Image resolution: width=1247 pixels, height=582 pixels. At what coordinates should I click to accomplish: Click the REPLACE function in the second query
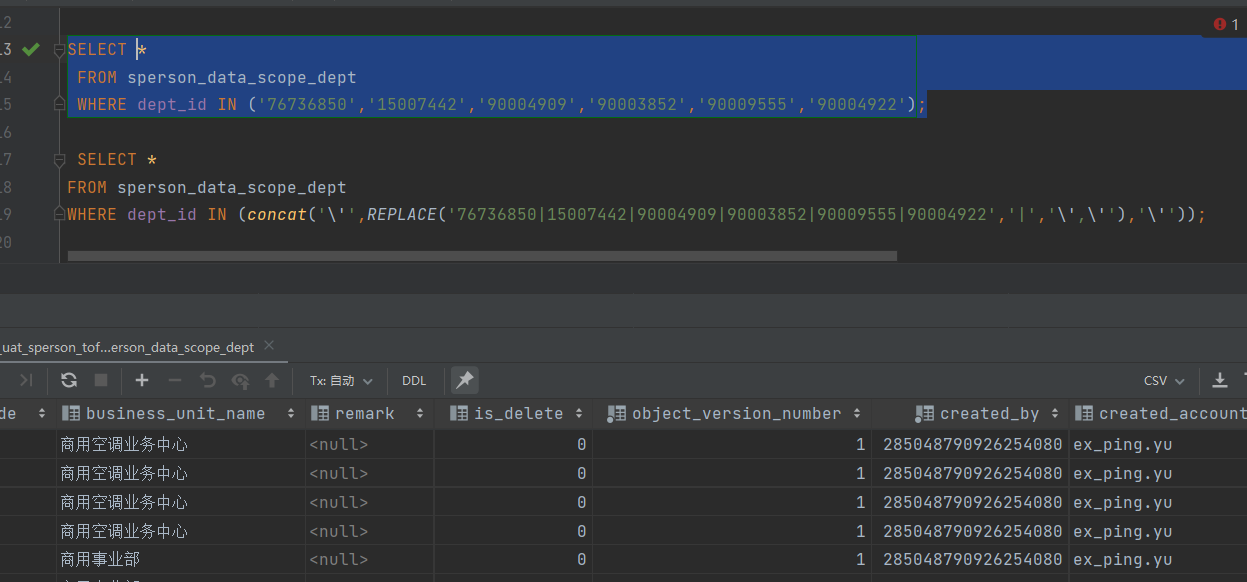402,214
